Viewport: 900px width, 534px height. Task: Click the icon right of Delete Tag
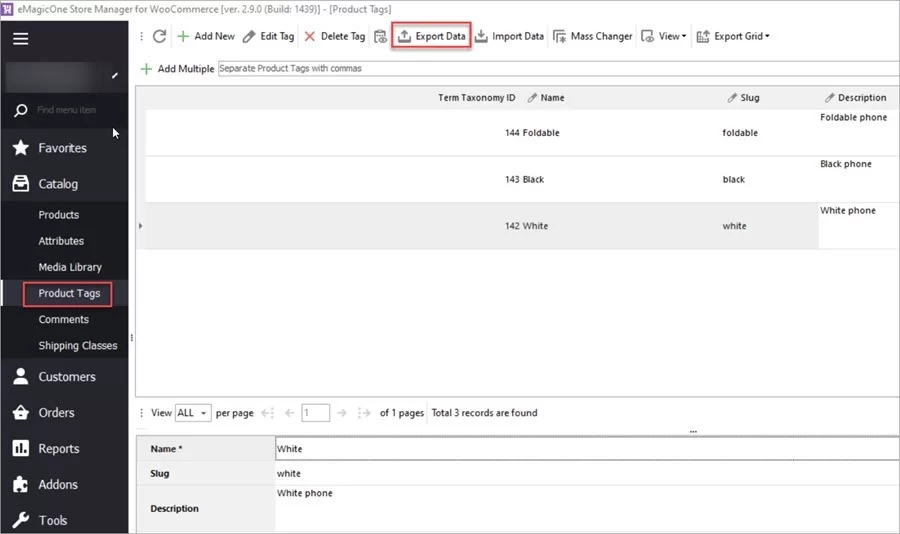[380, 36]
